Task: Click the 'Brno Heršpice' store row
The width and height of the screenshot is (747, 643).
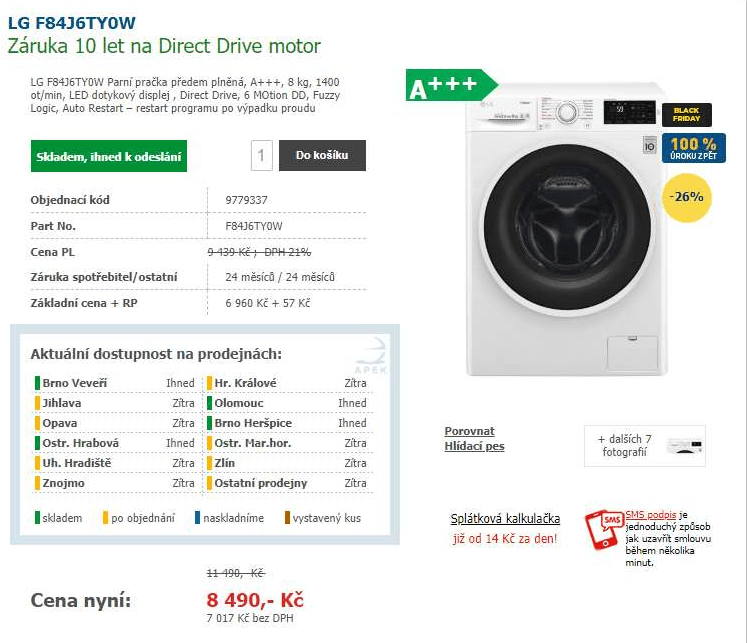Action: point(287,423)
